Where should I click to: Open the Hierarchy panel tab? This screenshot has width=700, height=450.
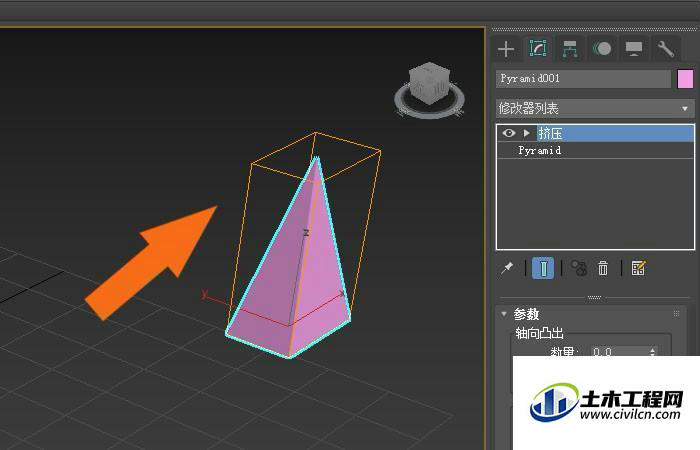click(570, 49)
